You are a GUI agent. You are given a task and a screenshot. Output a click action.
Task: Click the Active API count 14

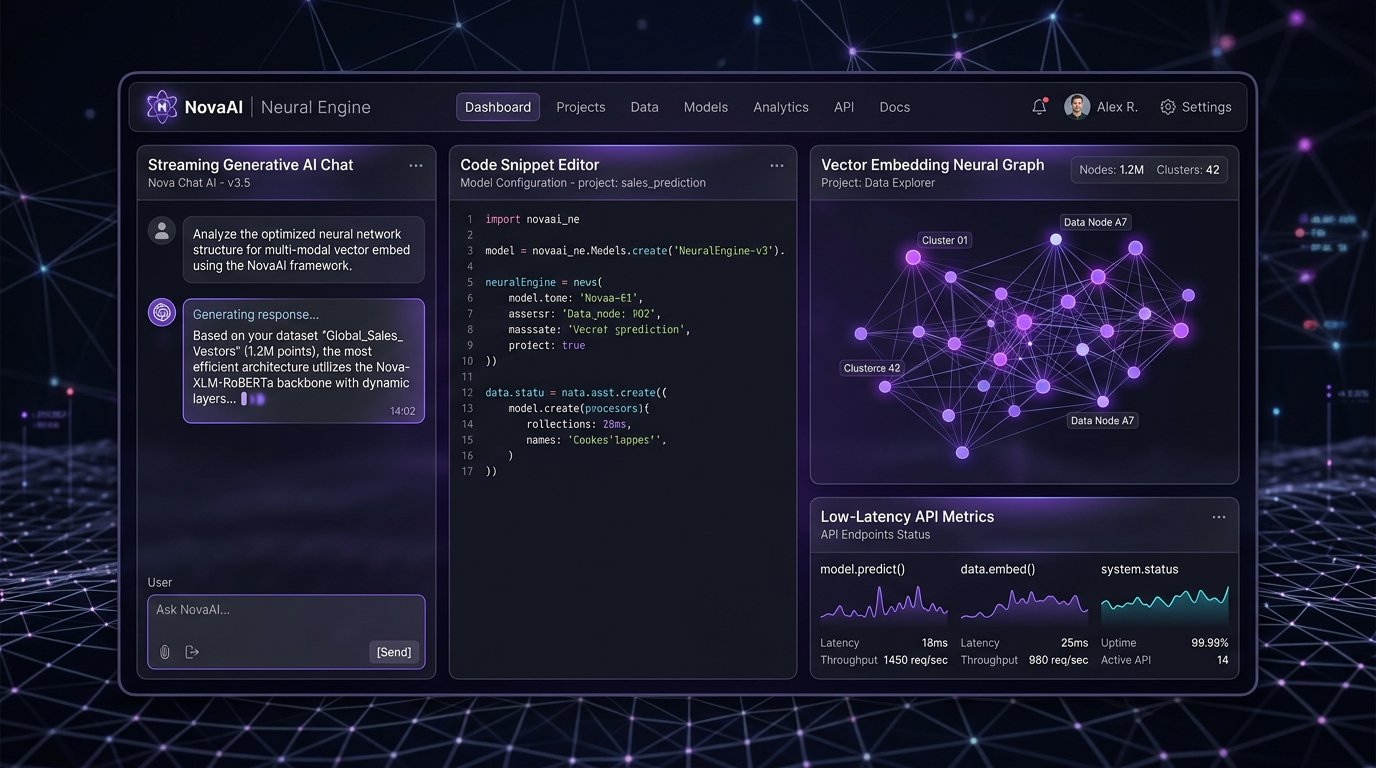[1222, 660]
